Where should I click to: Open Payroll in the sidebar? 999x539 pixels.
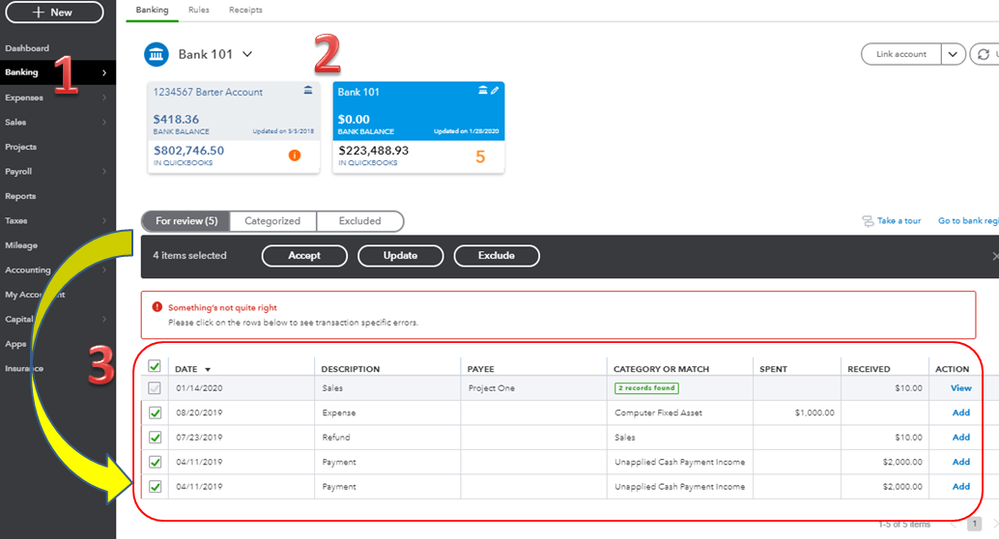[x=18, y=171]
